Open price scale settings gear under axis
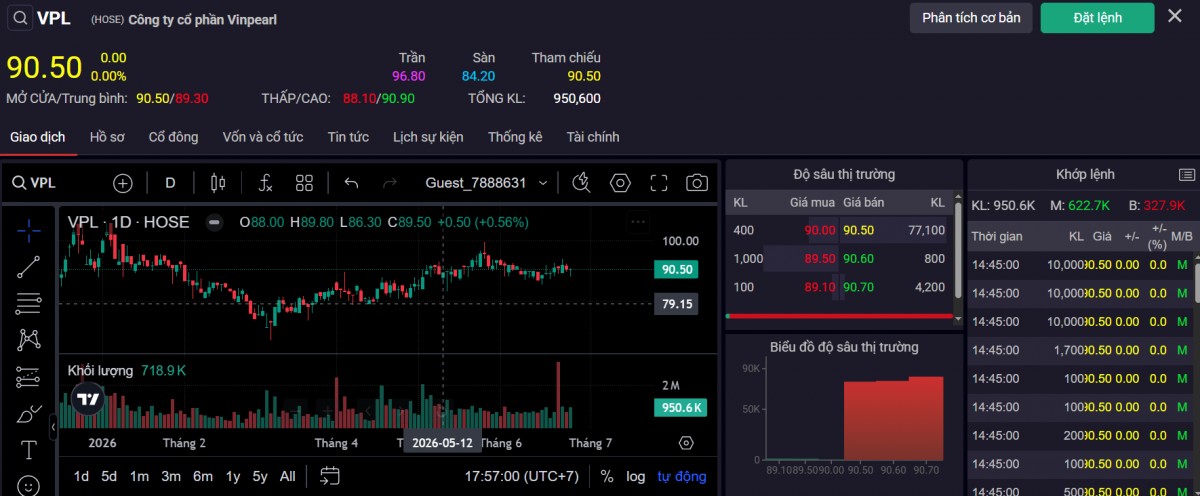Screen dimensions: 1200x496 686,443
